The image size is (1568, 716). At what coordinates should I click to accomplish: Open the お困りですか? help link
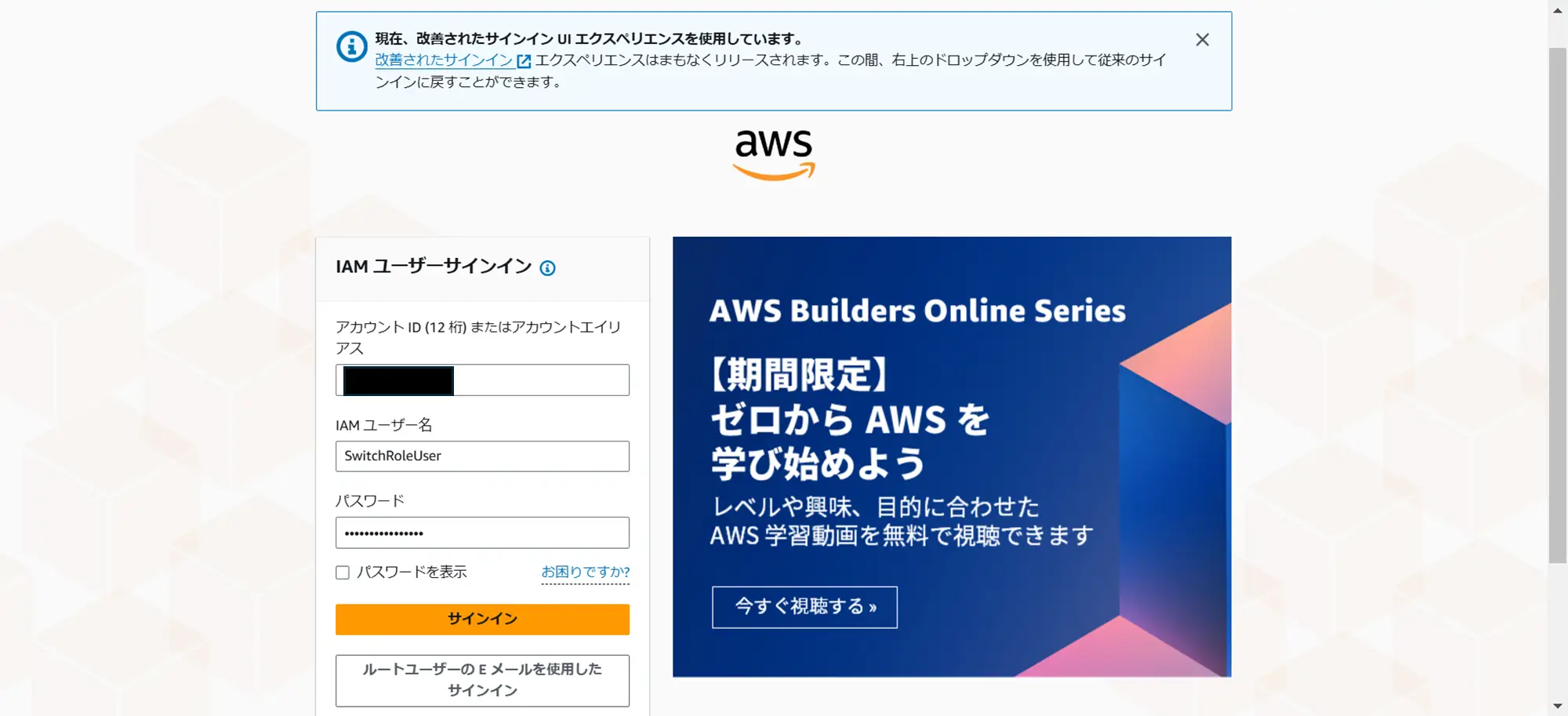586,572
